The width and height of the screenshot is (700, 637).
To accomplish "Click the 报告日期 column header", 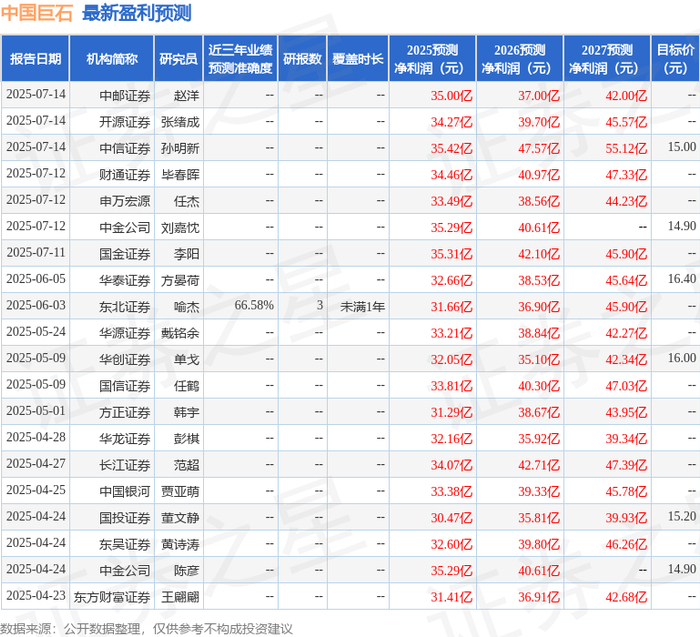I will tap(35, 59).
